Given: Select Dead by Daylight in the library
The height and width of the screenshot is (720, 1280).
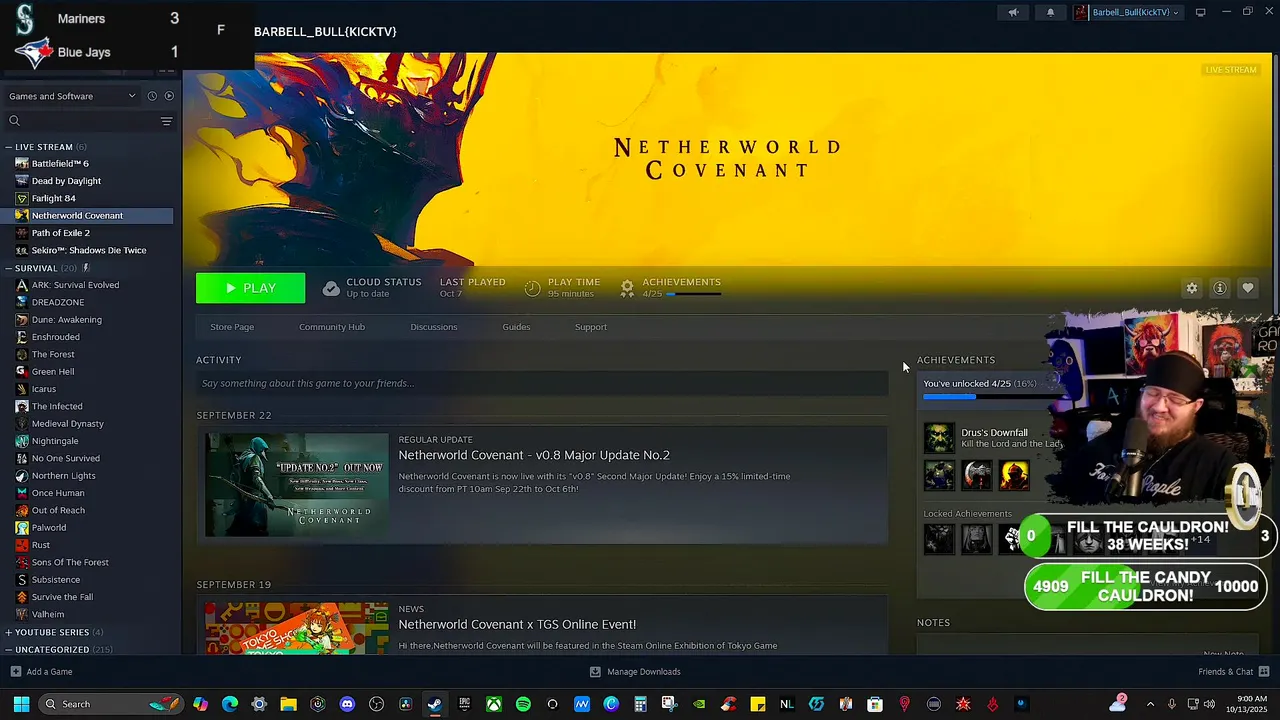Looking at the screenshot, I should coord(66,181).
